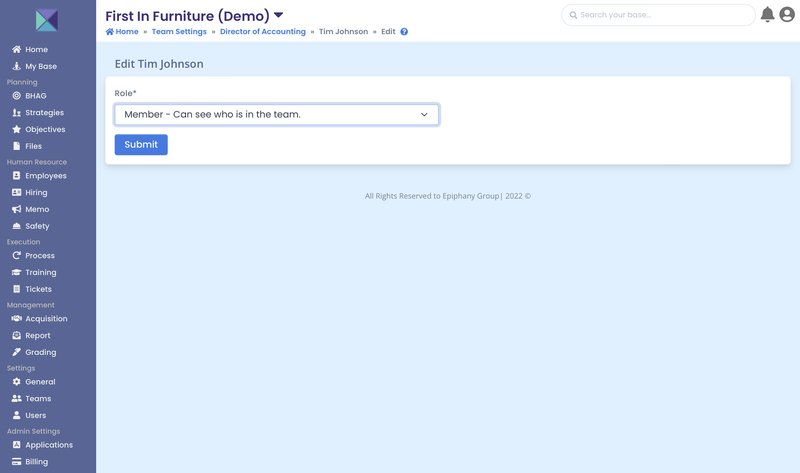Click the Search your base field

658,15
